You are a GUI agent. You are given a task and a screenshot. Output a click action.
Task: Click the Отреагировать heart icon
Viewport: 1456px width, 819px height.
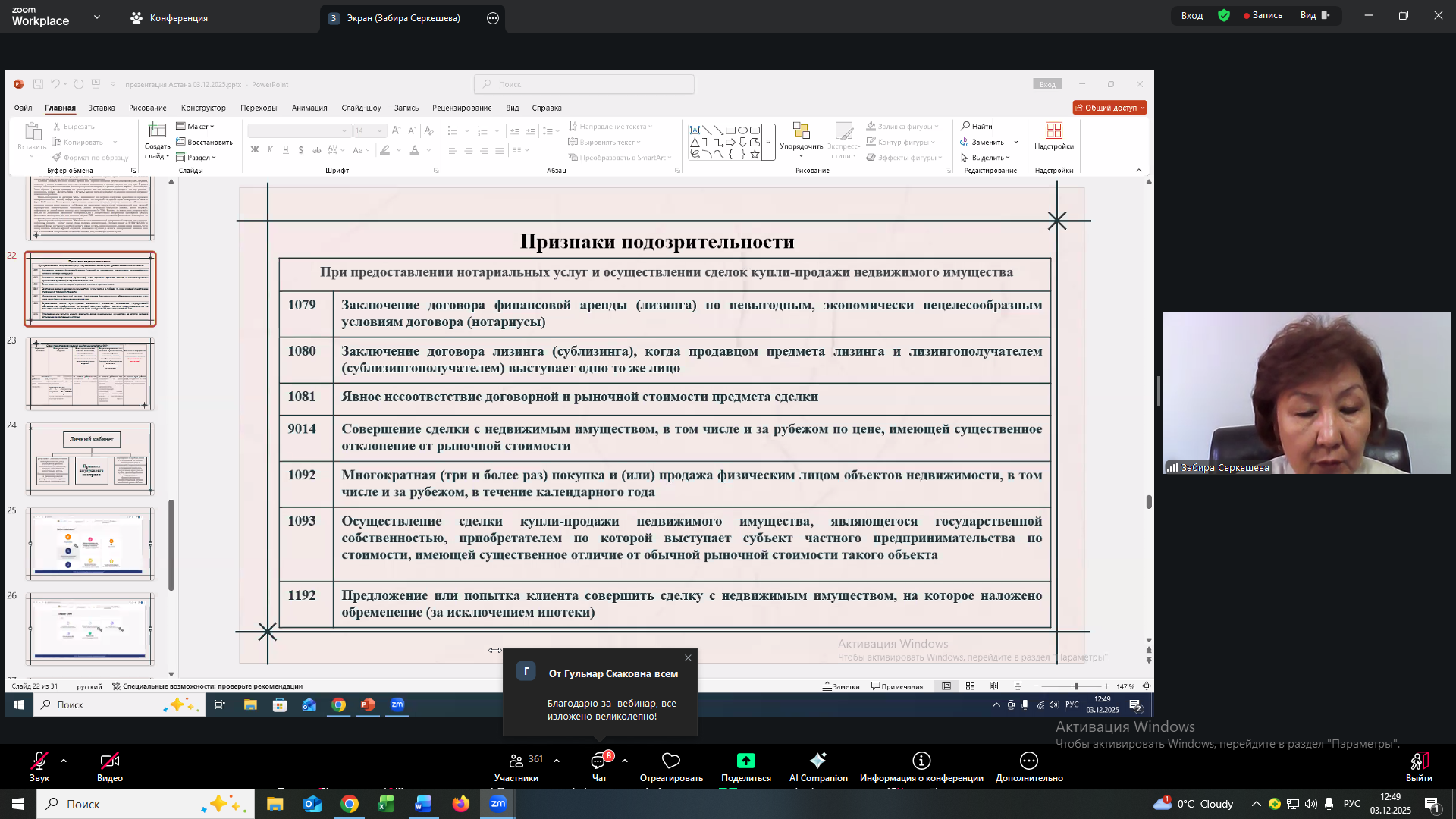click(x=670, y=761)
